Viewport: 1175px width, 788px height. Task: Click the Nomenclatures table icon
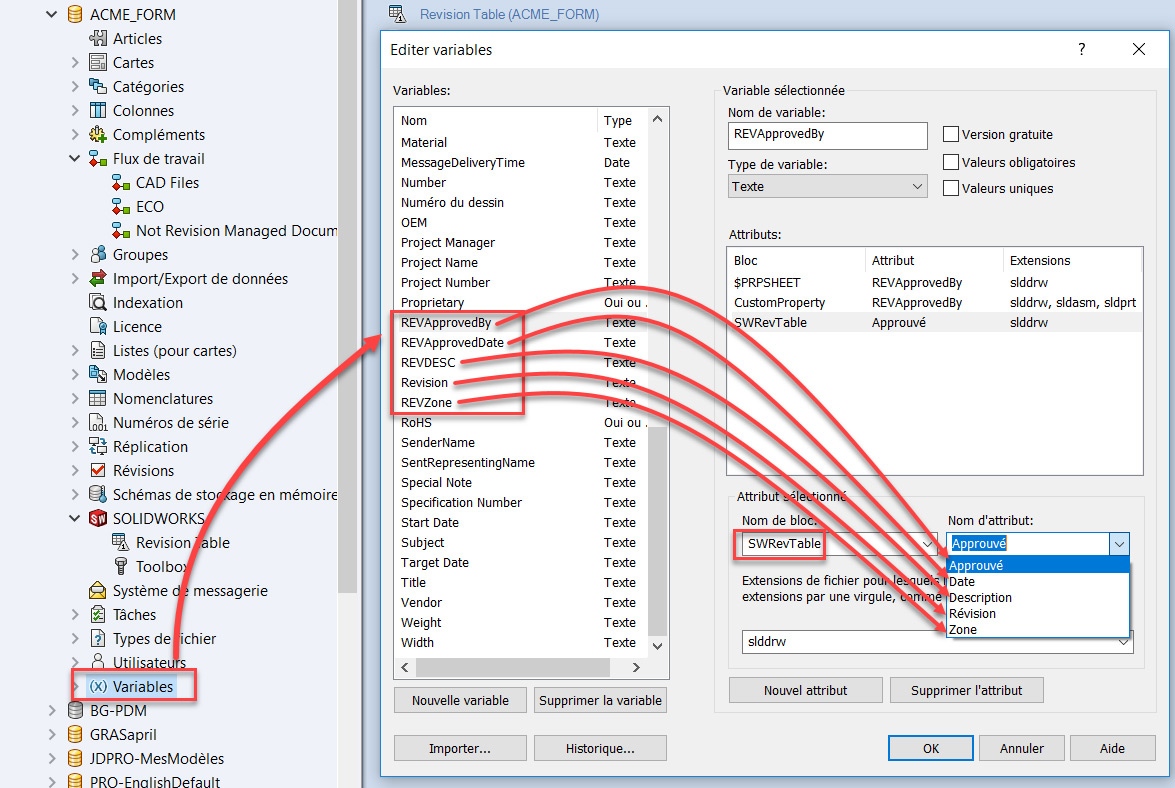[98, 398]
